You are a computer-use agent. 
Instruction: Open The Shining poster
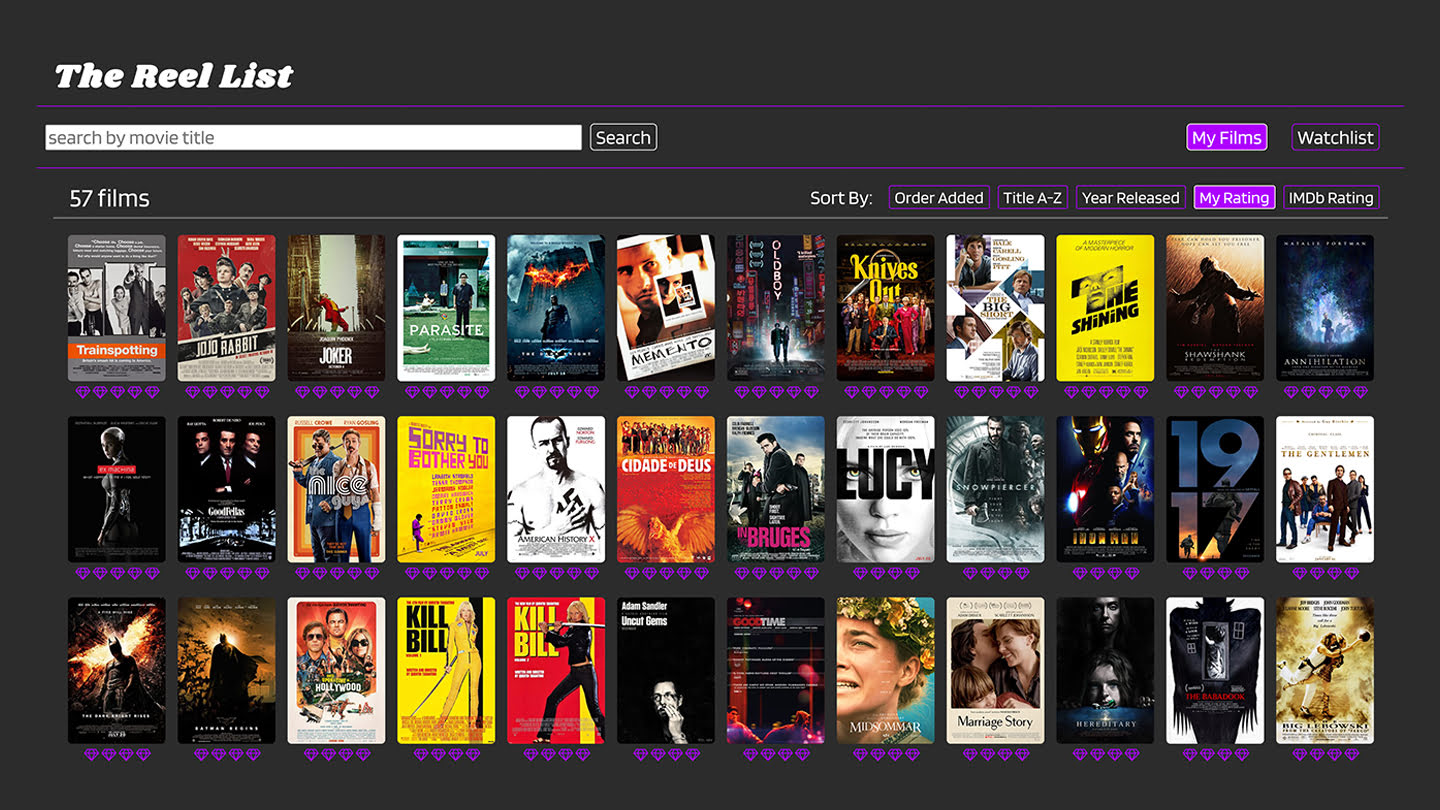tap(1106, 308)
